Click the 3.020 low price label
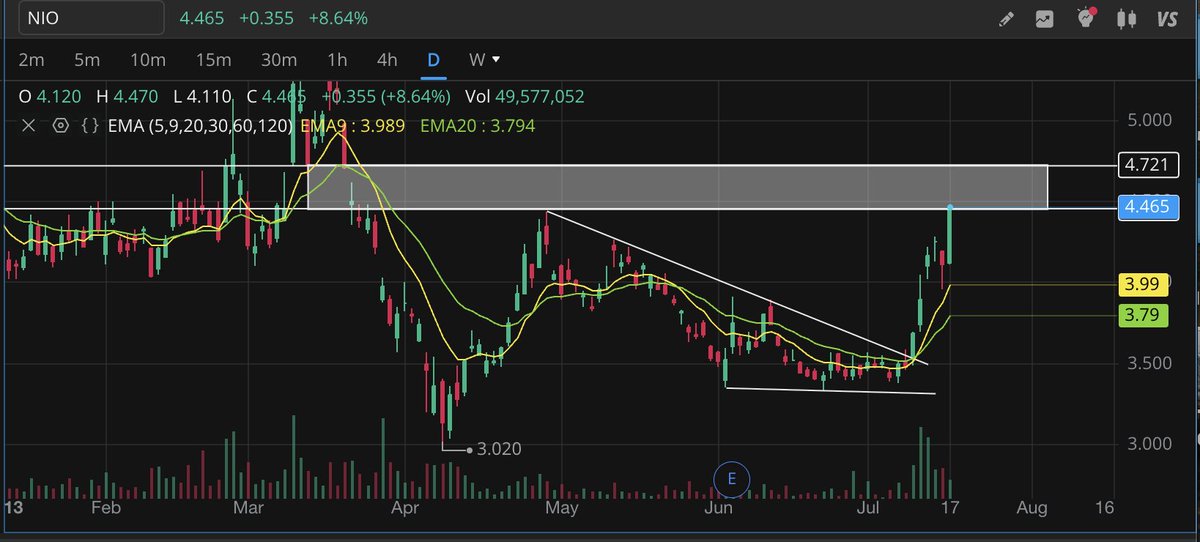The width and height of the screenshot is (1200, 542). click(499, 450)
